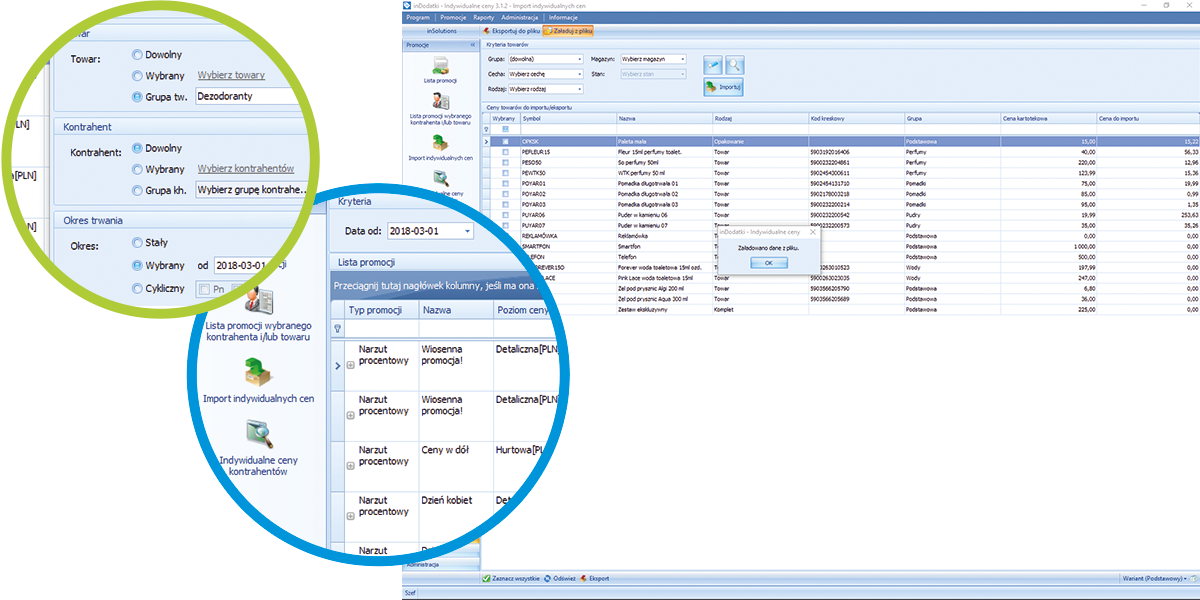Select Grupa kh. radio button
Viewport: 1200px width, 600px height.
coord(137,190)
